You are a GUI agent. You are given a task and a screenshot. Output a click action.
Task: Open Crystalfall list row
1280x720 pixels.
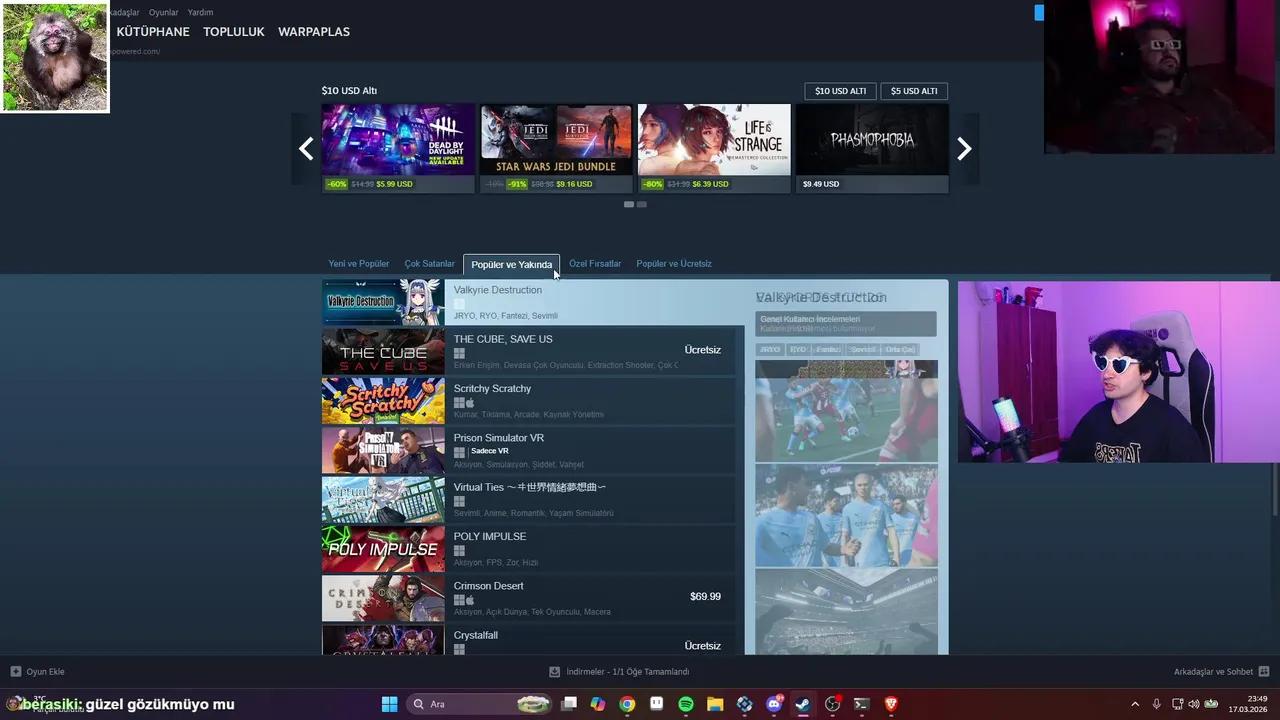pos(528,640)
